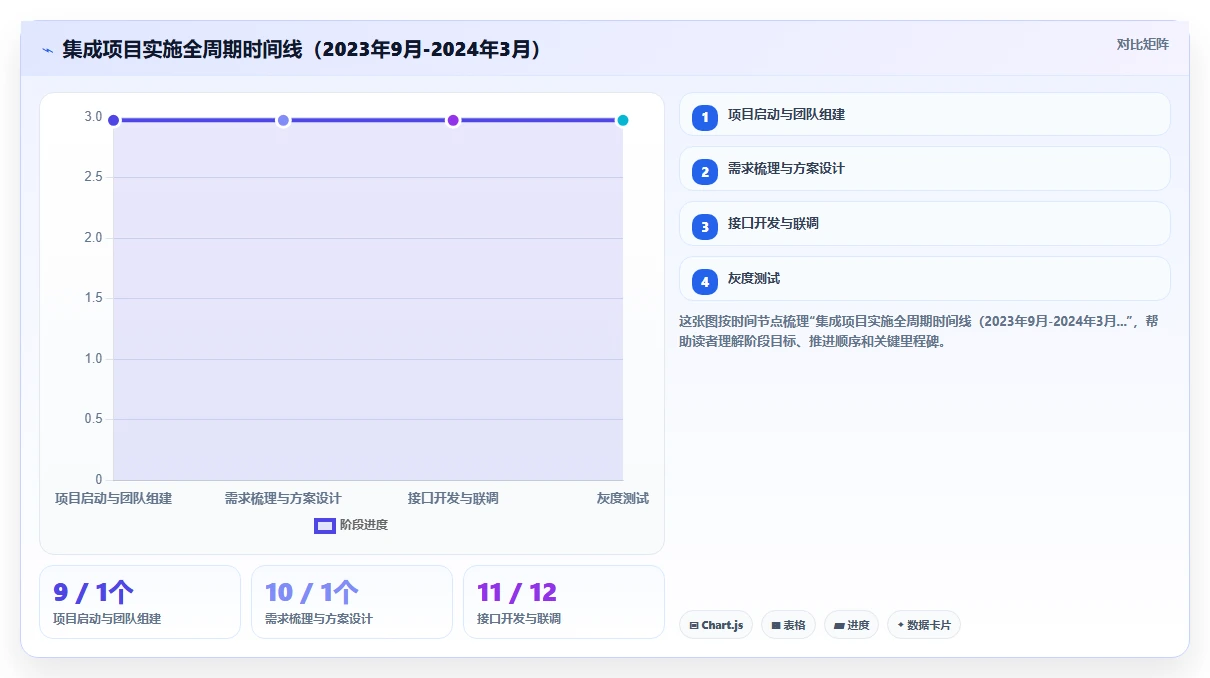This screenshot has width=1210, height=678.
Task: Click chart point for 项目启动与团队组建
Action: click(x=113, y=120)
